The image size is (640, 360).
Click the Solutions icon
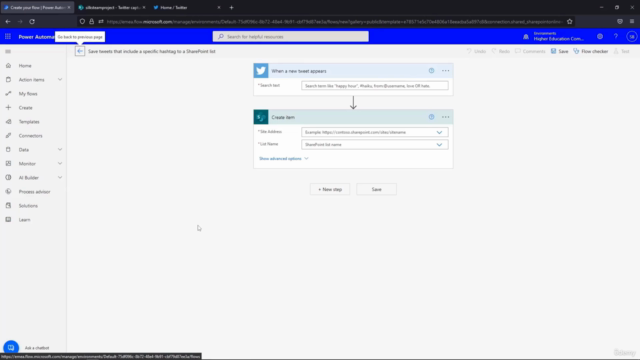(8, 205)
